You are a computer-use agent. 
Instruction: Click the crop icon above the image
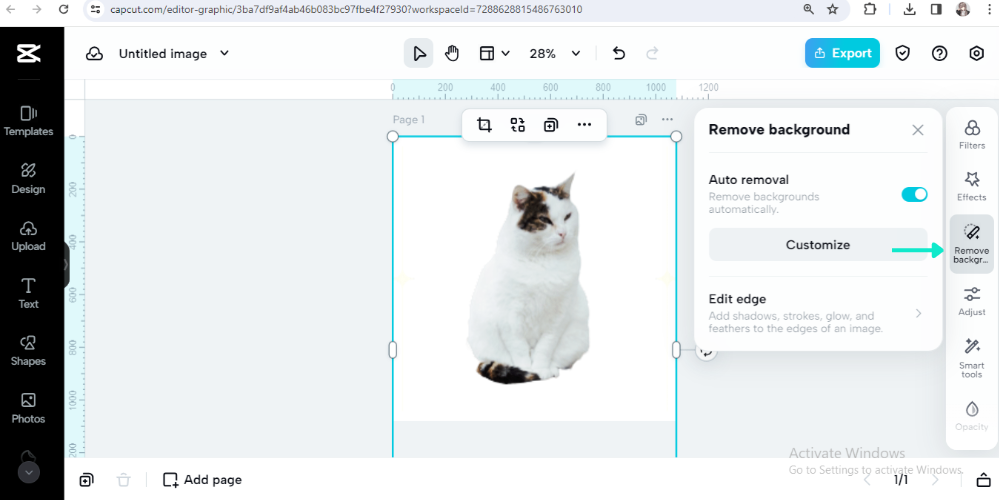tap(484, 125)
